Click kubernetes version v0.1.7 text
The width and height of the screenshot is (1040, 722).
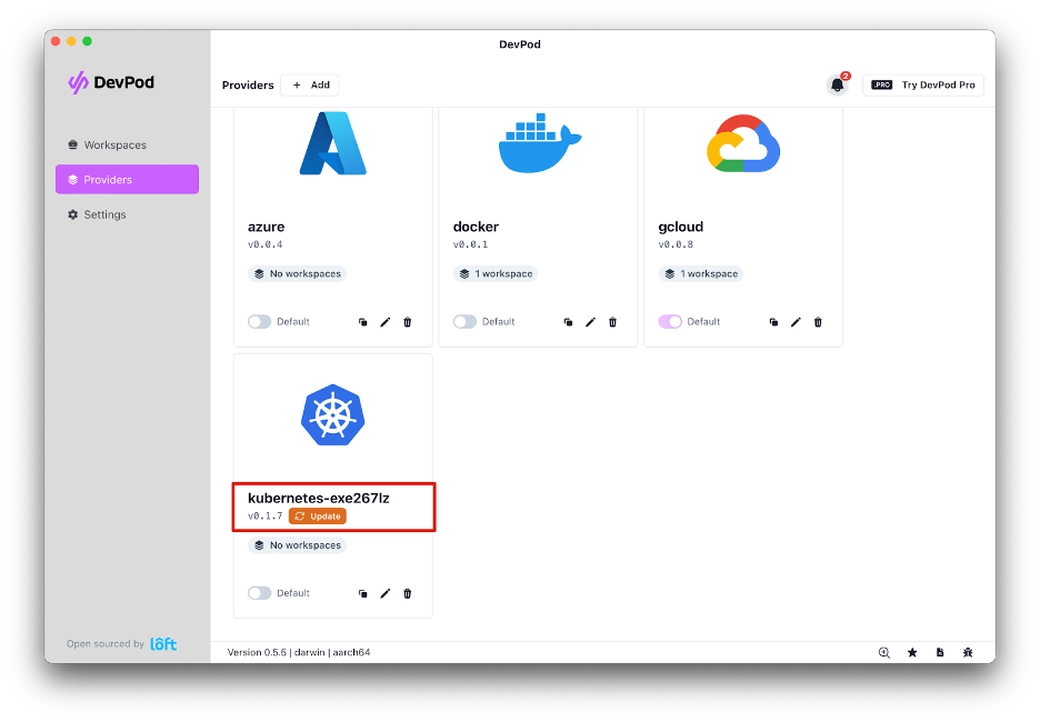tap(265, 516)
